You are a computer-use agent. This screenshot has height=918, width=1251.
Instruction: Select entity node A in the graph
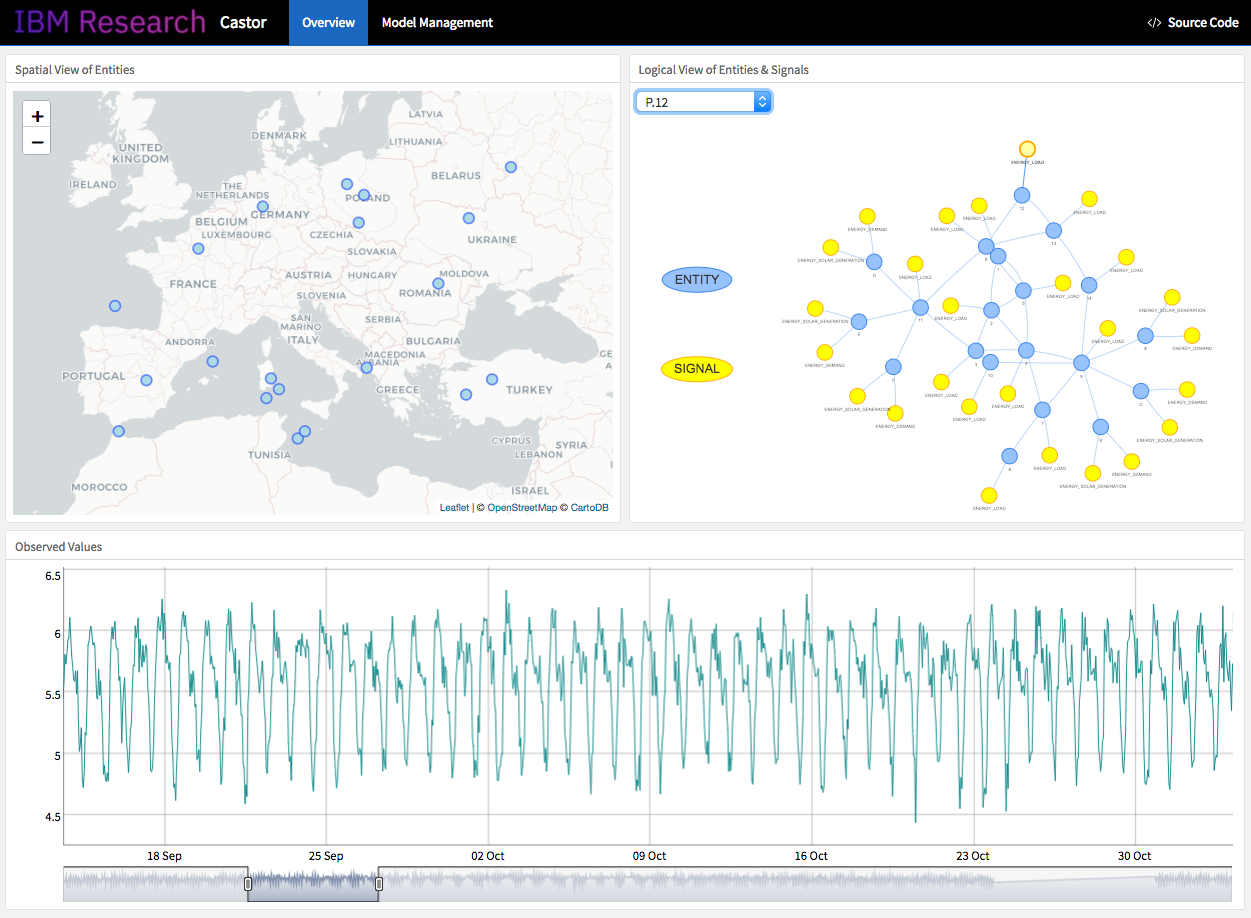pyautogui.click(x=1145, y=336)
